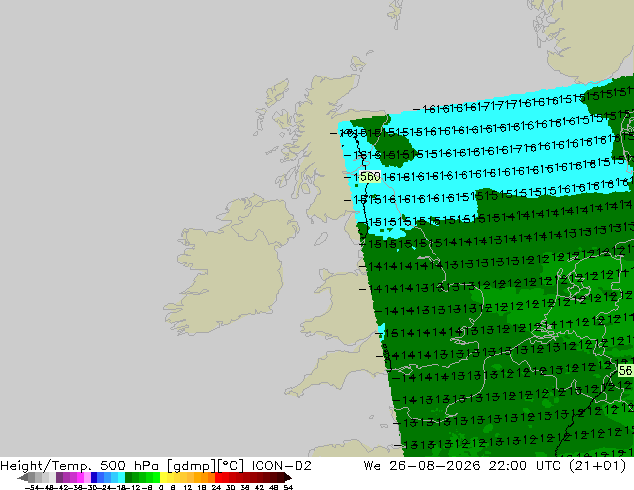Click the 54 value at legend end

coord(288,487)
